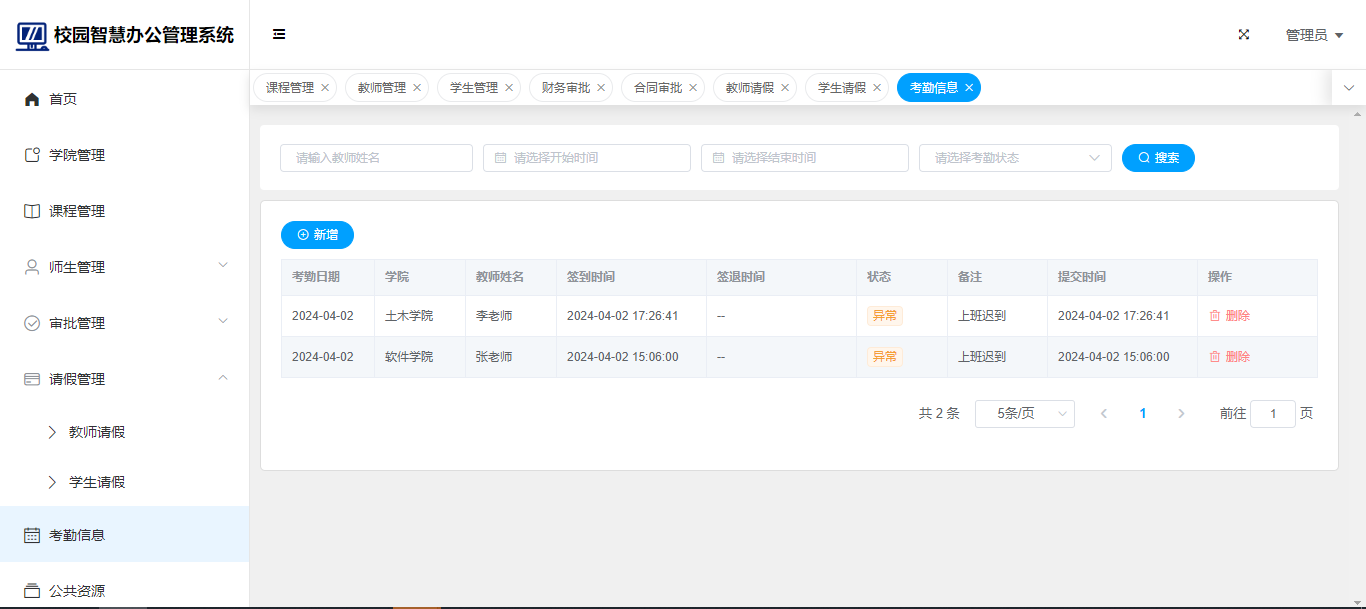The height and width of the screenshot is (609, 1366).
Task: Click the 课程管理 book icon
Action: [32, 211]
